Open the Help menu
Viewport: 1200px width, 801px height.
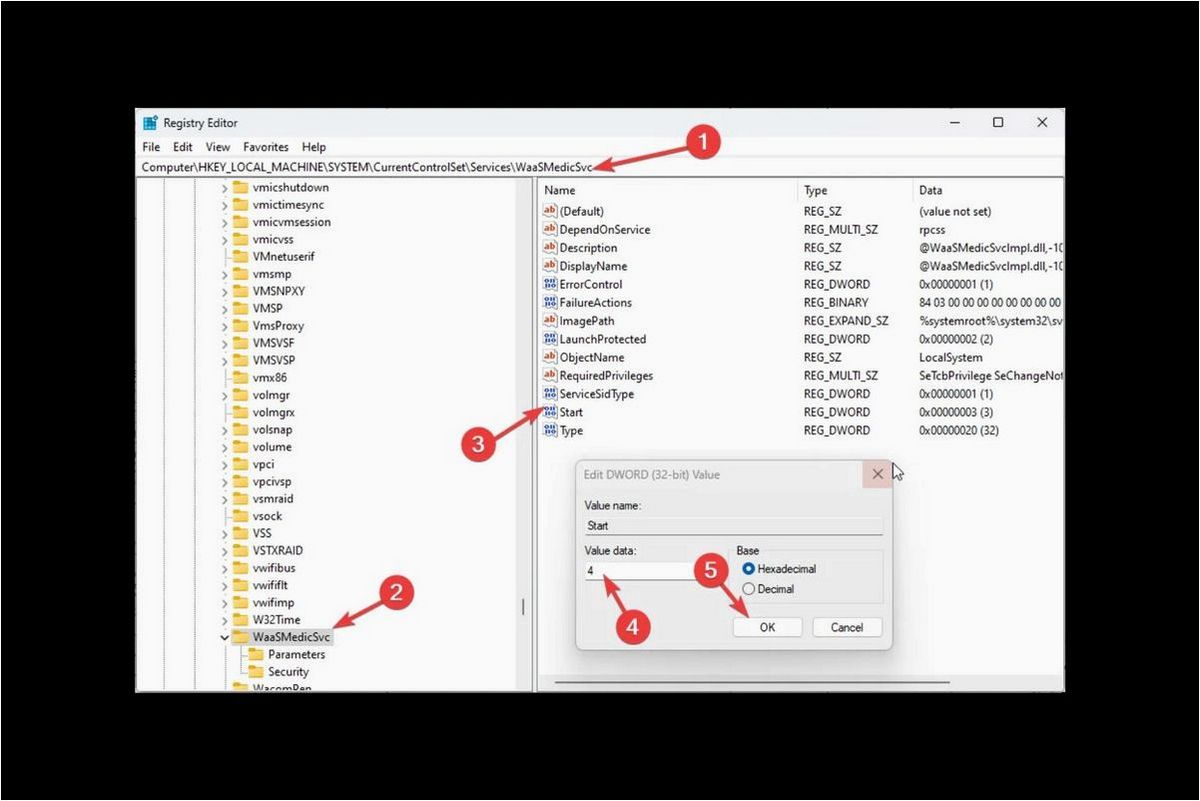tap(314, 146)
